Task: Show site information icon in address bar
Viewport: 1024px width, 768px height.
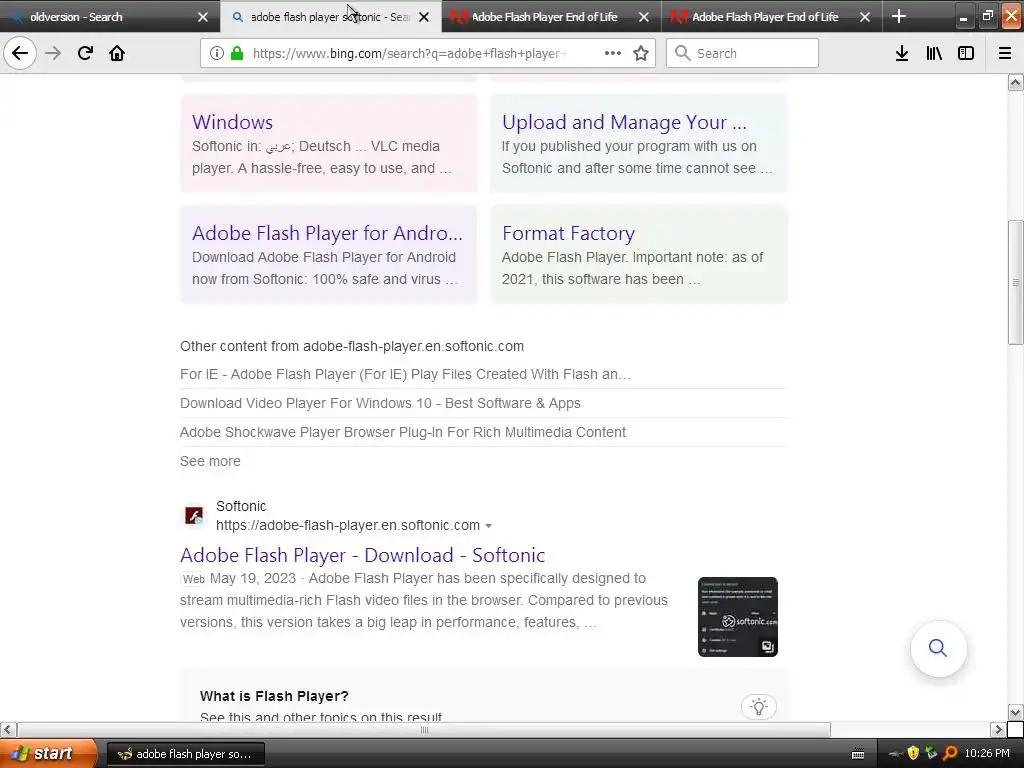Action: pos(217,53)
